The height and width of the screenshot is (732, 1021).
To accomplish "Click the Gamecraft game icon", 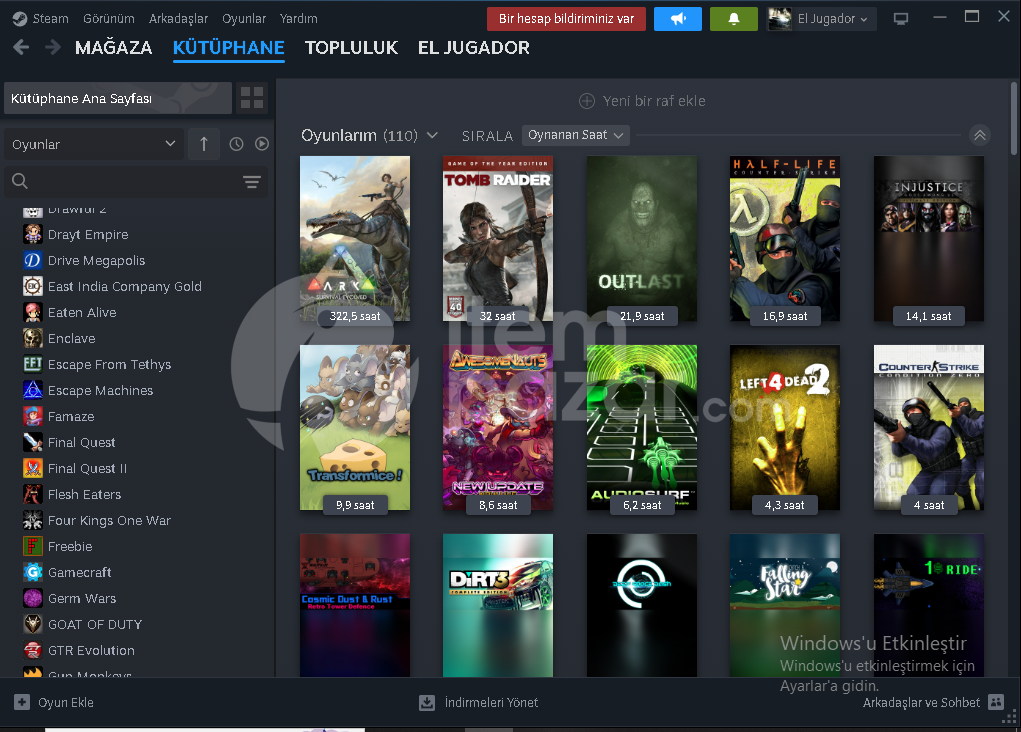I will coord(33,572).
